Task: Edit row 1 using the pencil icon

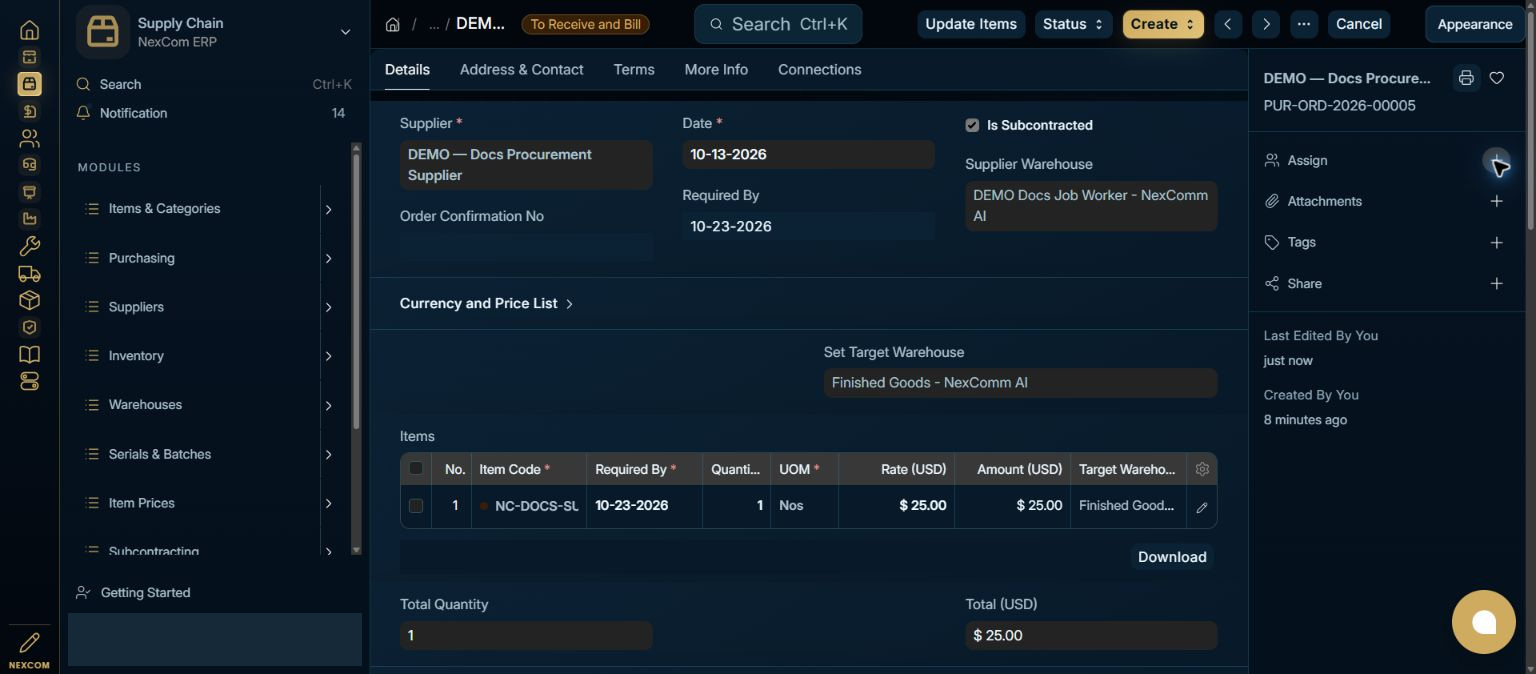Action: 1202,507
